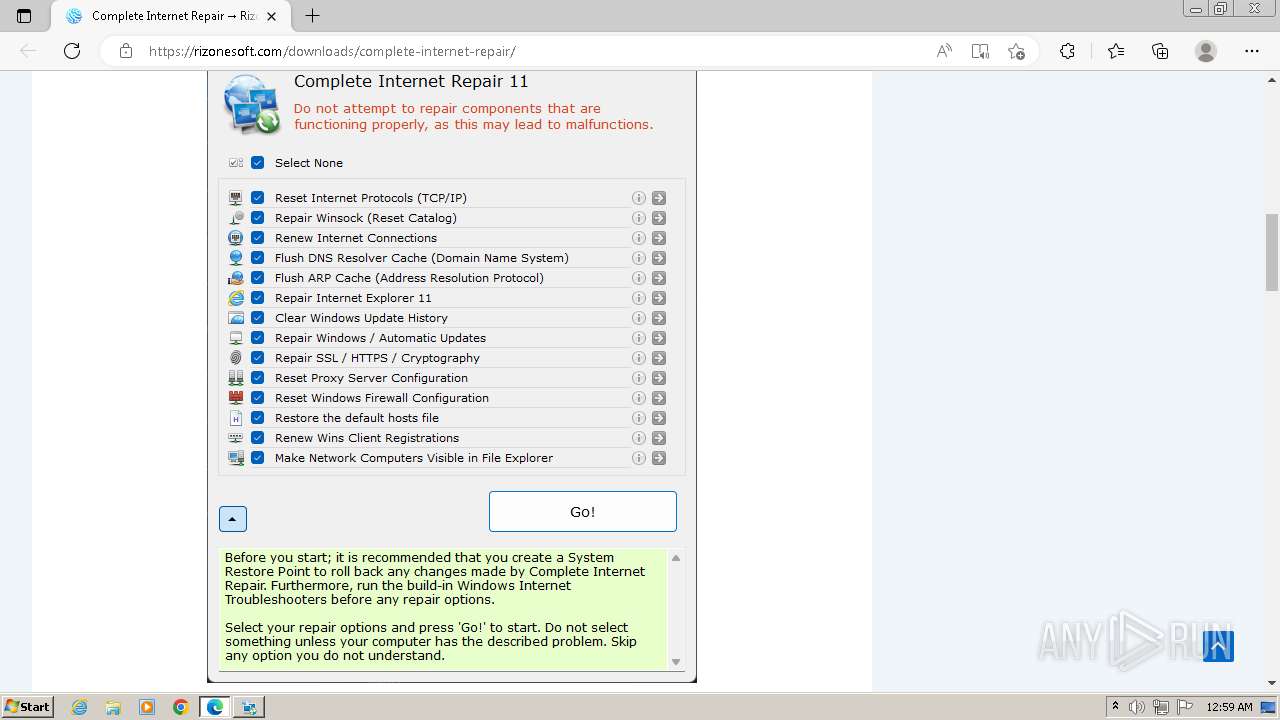Open browser Extensions icon
The width and height of the screenshot is (1280, 720).
1067,51
